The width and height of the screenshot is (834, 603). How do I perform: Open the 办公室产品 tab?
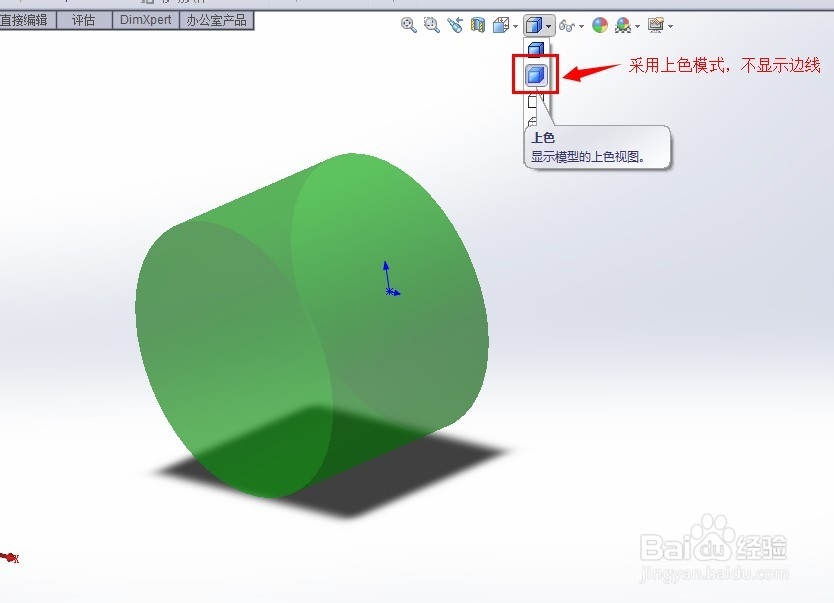pos(216,20)
